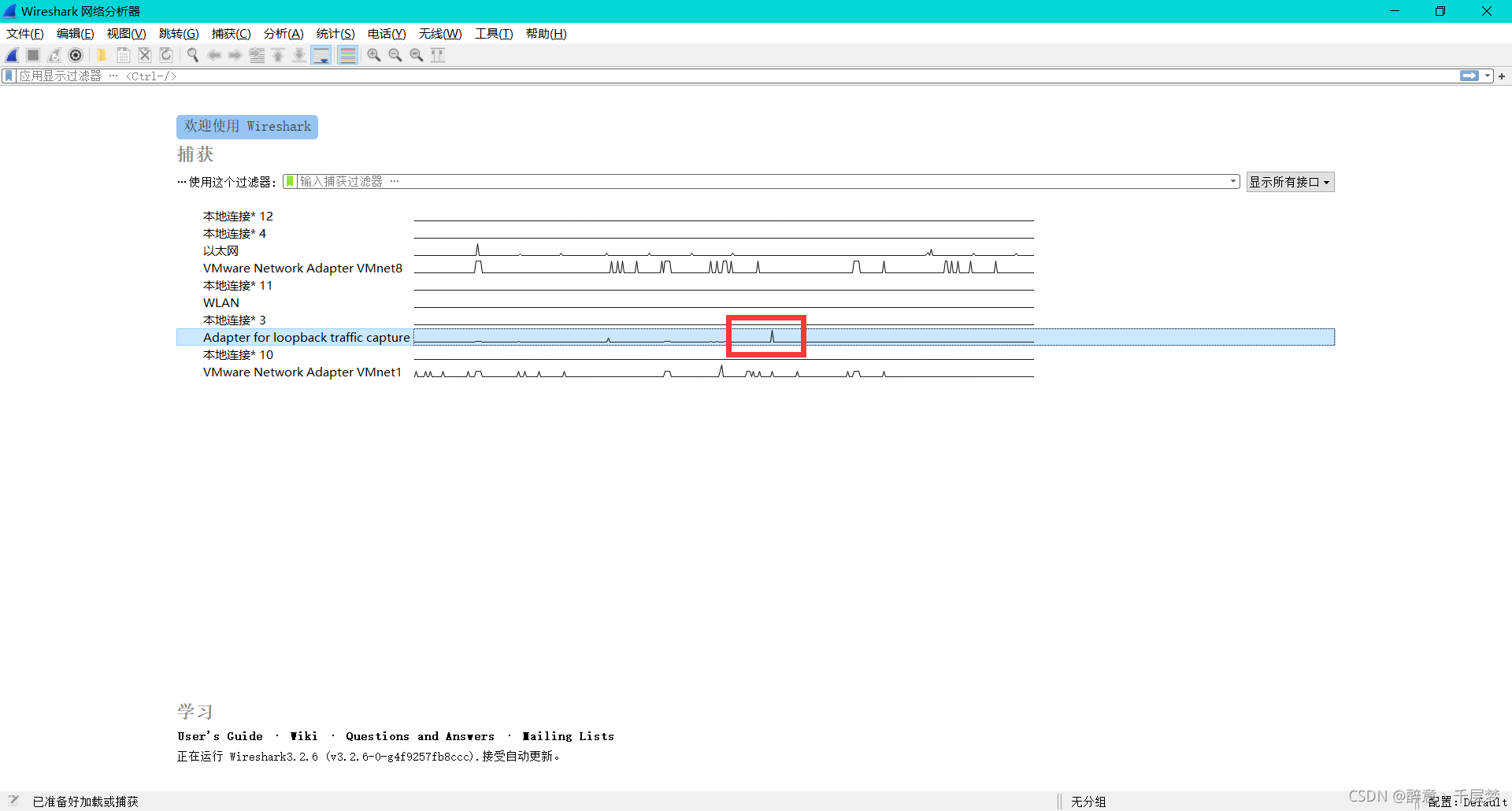
Task: Click the reload capture file icon
Action: click(x=166, y=55)
